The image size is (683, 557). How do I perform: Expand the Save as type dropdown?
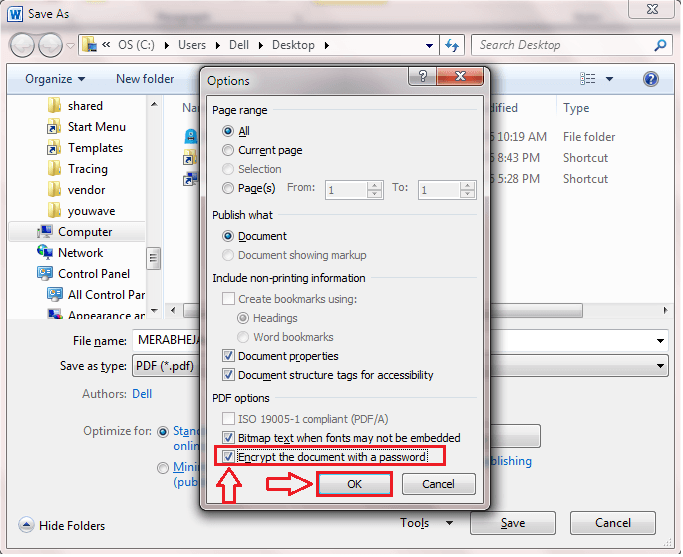point(660,366)
